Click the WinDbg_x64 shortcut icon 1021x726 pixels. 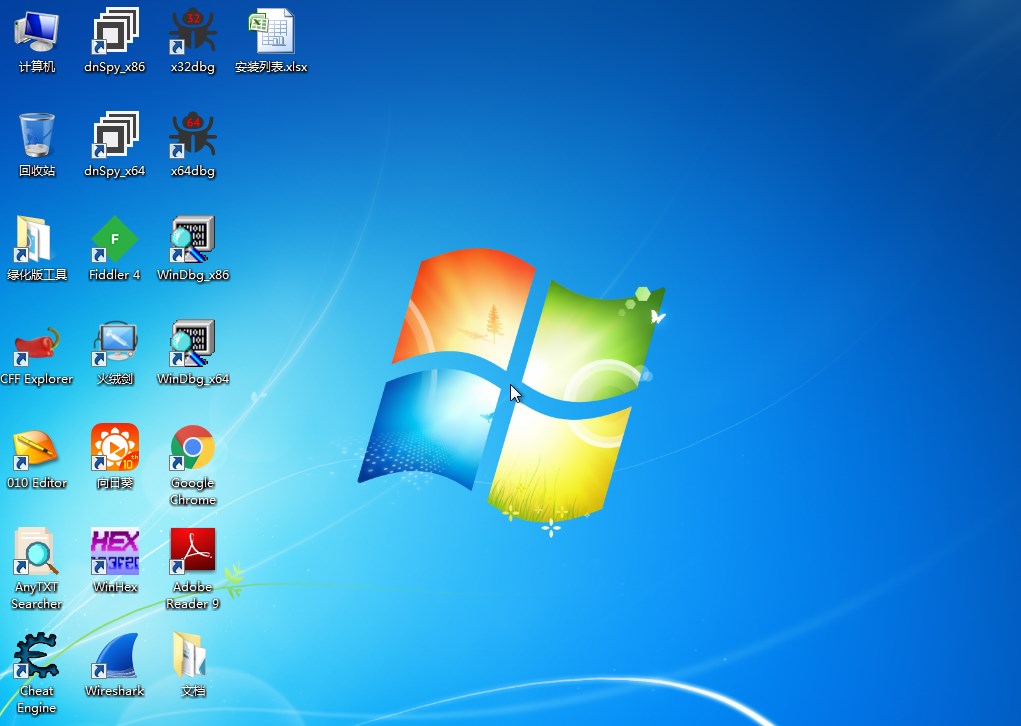point(193,344)
